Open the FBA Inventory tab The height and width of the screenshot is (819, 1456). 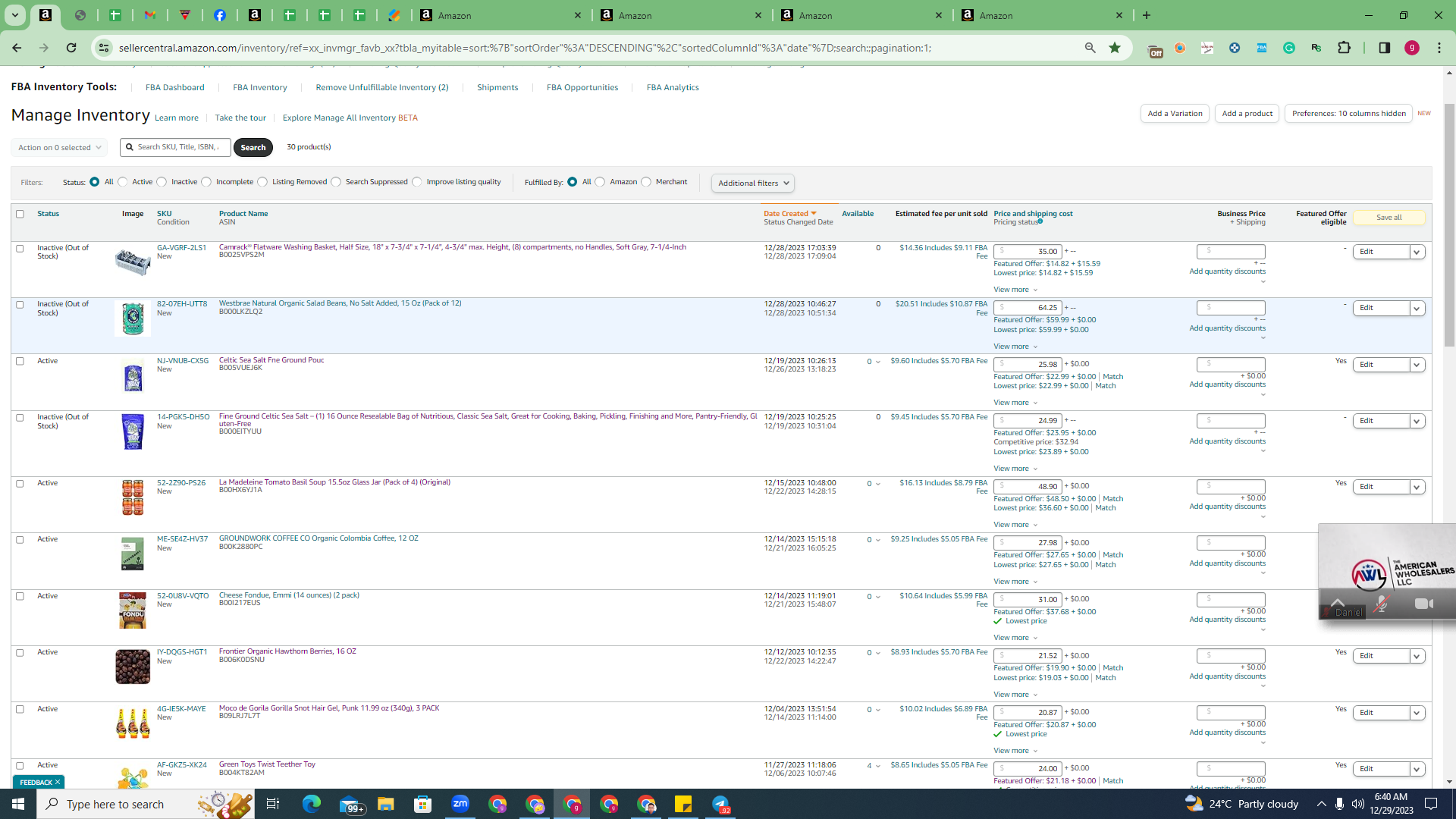tap(260, 87)
